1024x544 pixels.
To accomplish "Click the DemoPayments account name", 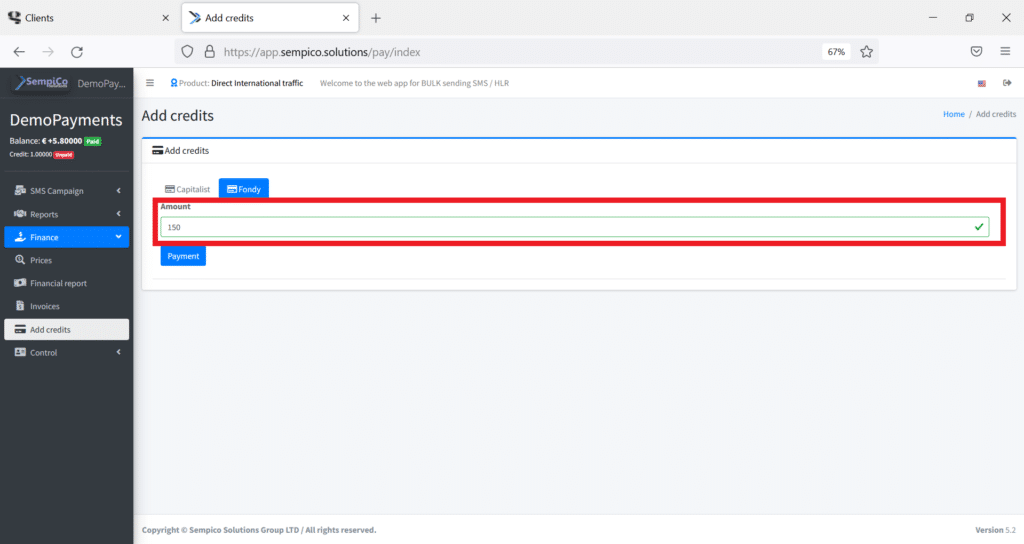I will click(66, 120).
